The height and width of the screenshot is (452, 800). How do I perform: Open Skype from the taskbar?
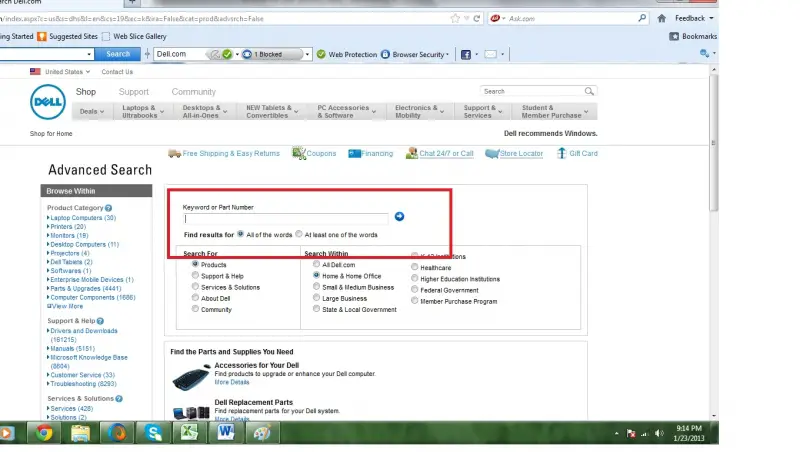coord(153,433)
